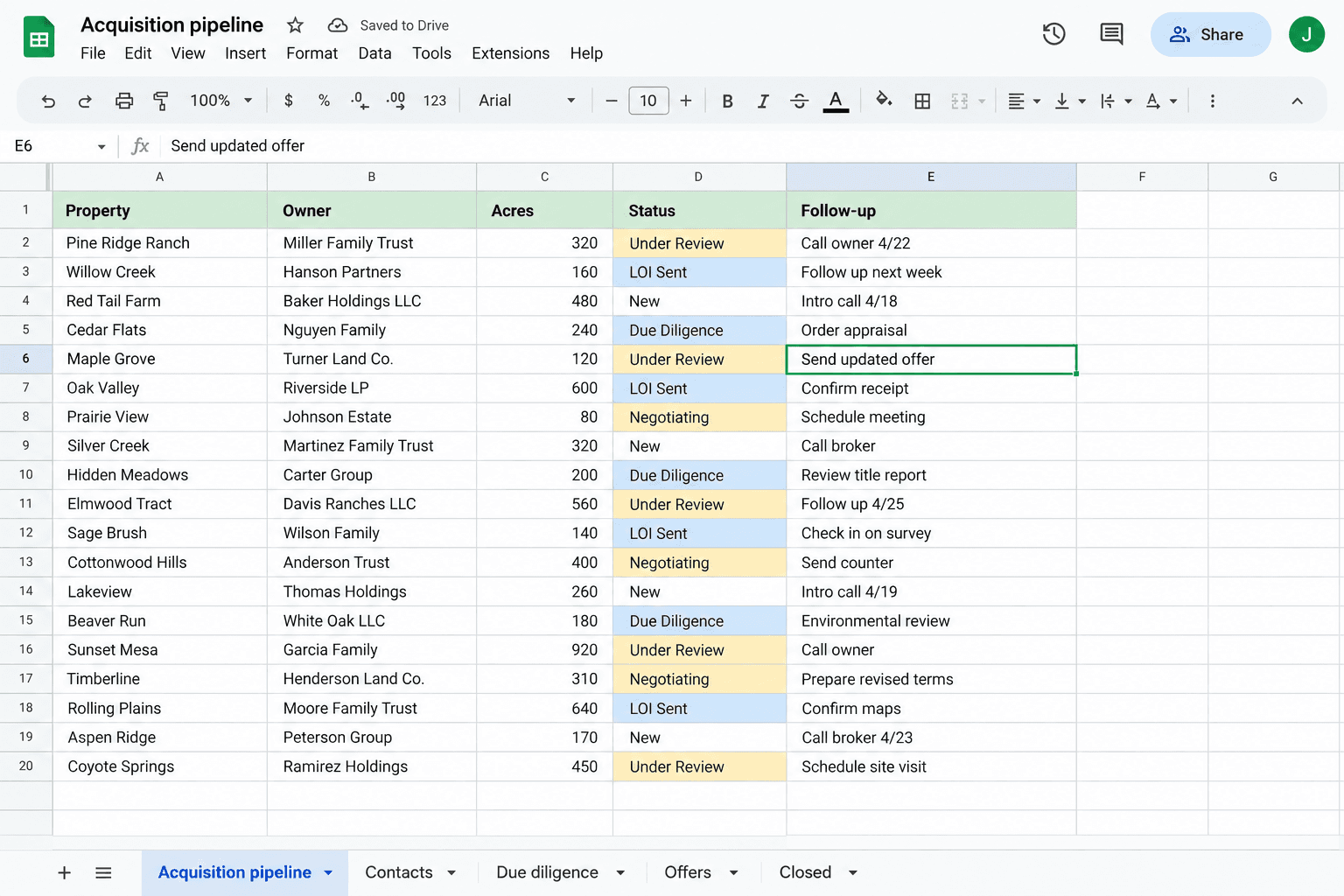Decrease decimal places
Image resolution: width=1344 pixels, height=896 pixels.
tap(360, 101)
